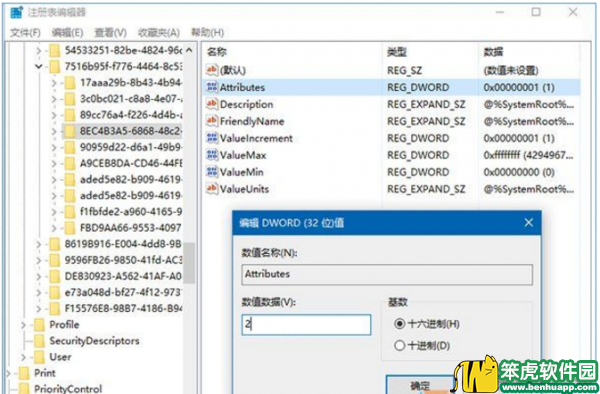Select the 十六进制(H) radio button

tap(399, 324)
